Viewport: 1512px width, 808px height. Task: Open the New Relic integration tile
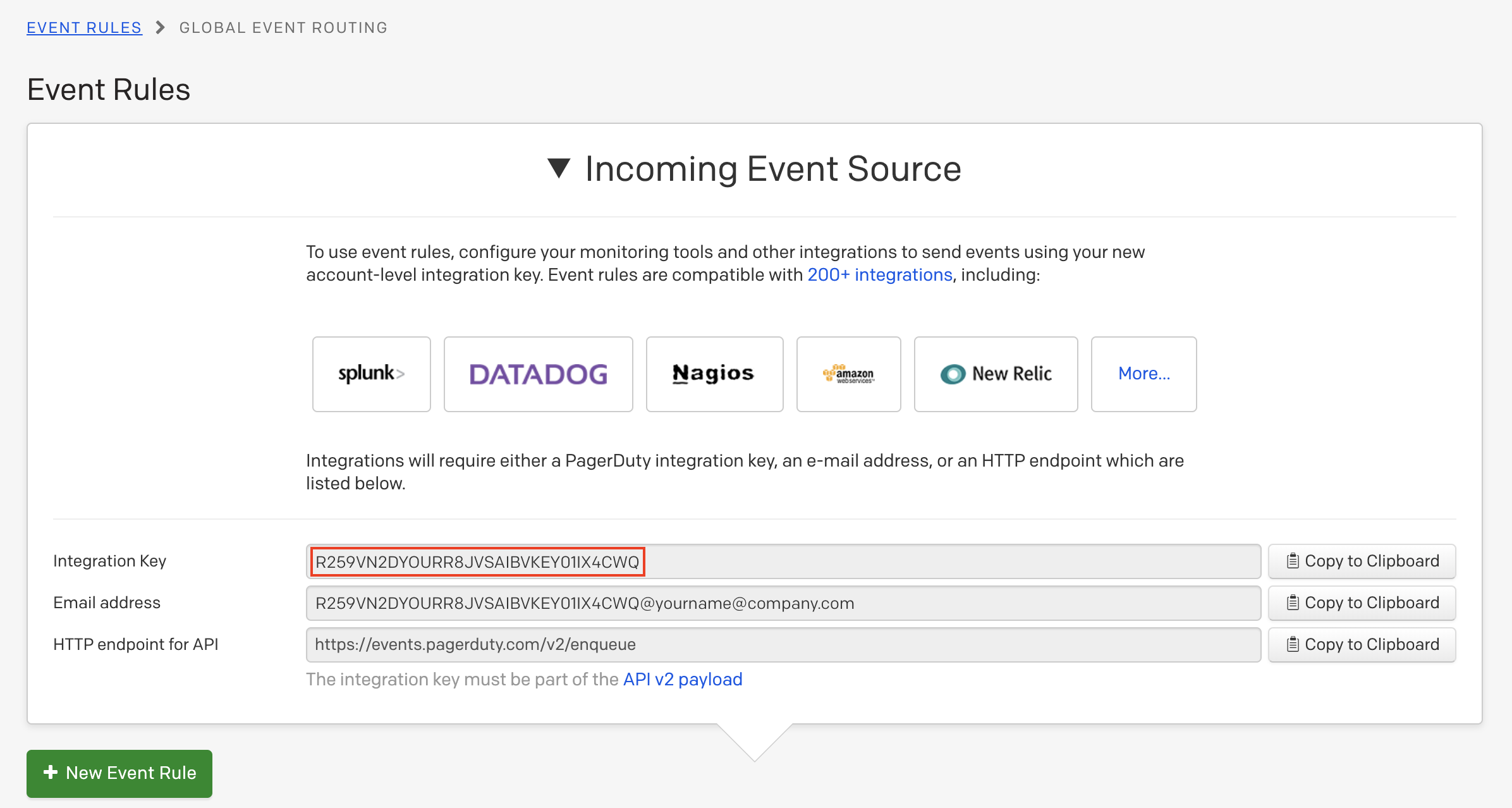click(x=996, y=374)
